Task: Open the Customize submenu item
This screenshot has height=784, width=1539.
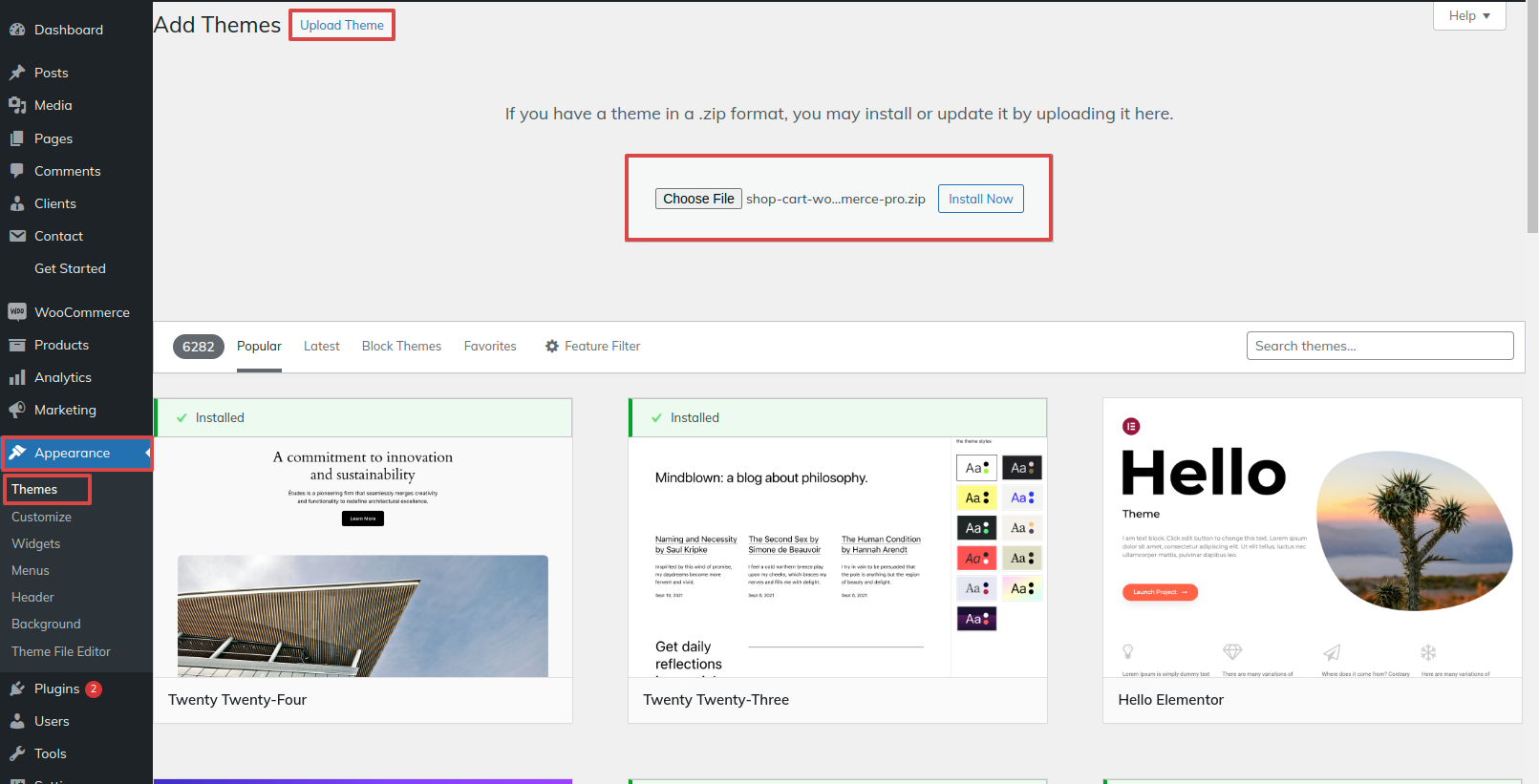Action: click(41, 517)
